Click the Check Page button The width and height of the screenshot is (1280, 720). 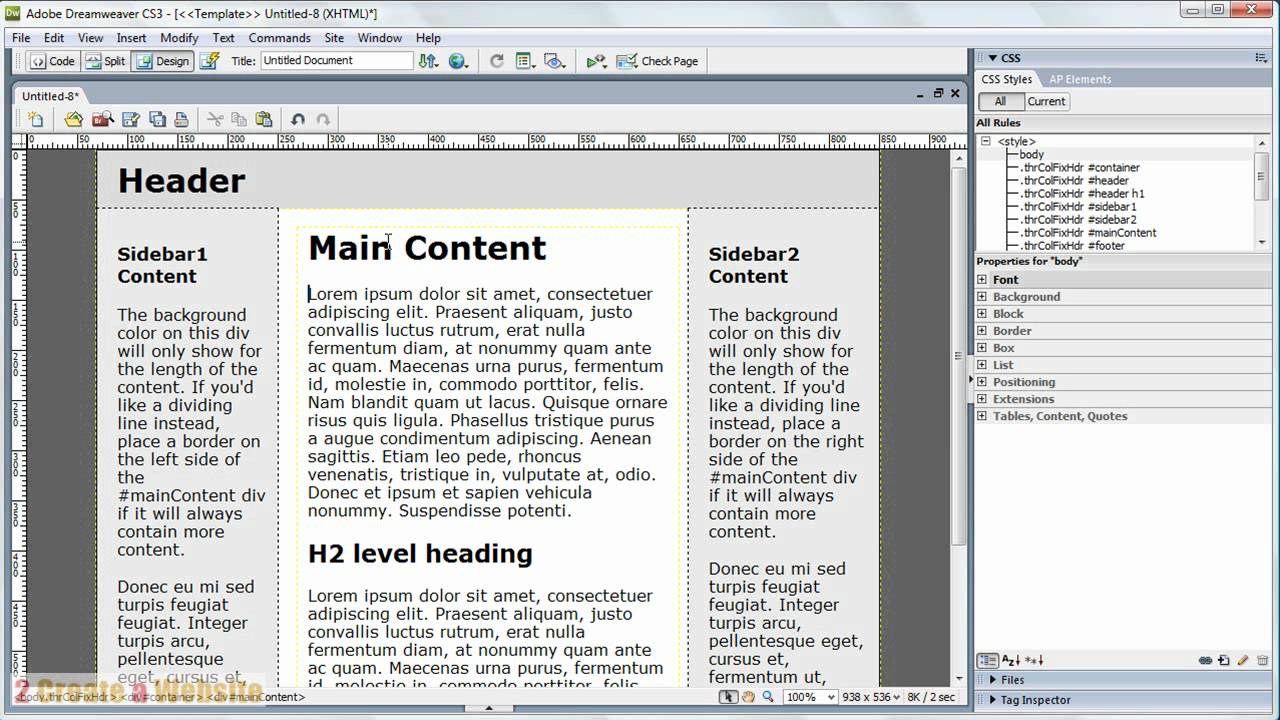[x=657, y=61]
